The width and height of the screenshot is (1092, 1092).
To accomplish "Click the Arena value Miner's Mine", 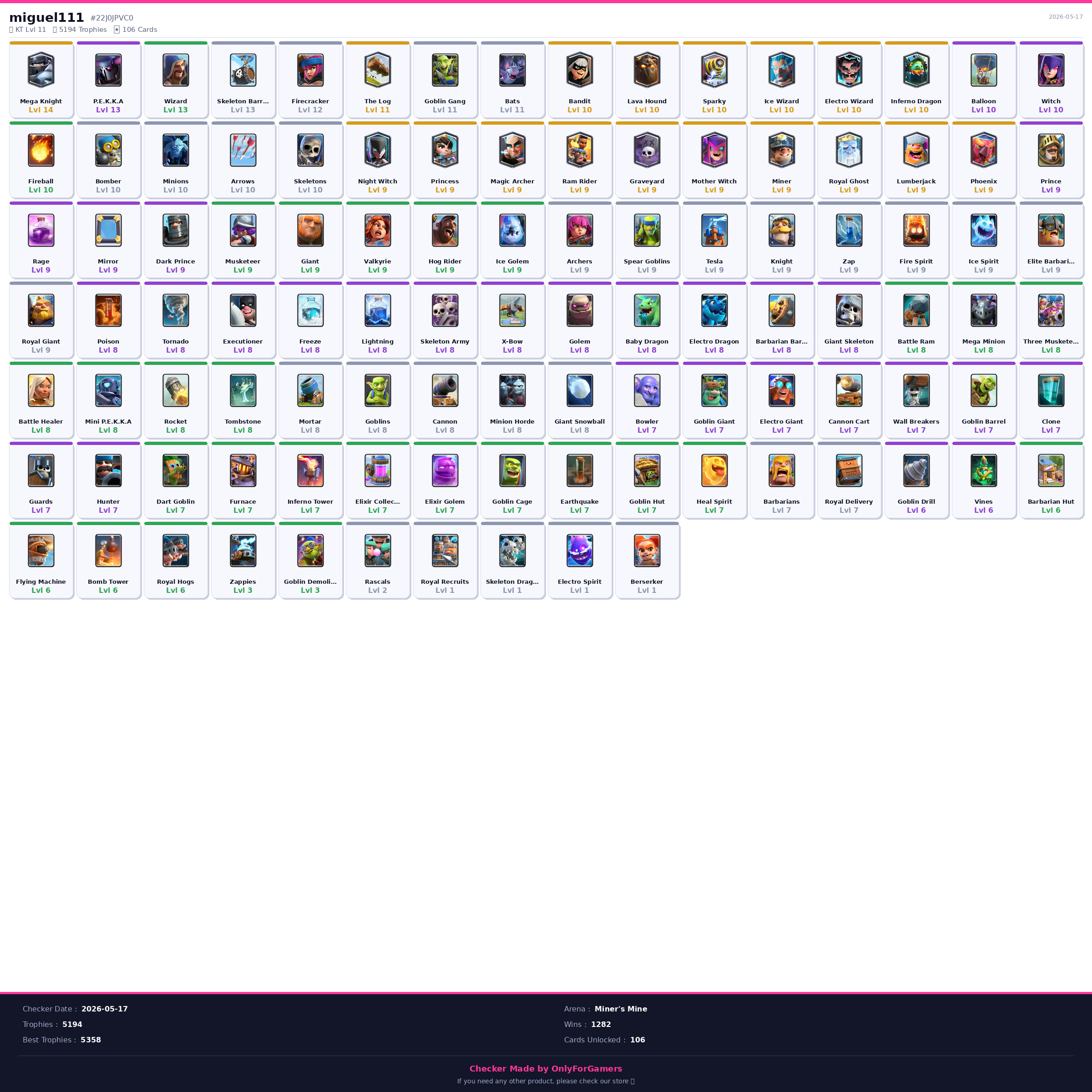I will (621, 1009).
